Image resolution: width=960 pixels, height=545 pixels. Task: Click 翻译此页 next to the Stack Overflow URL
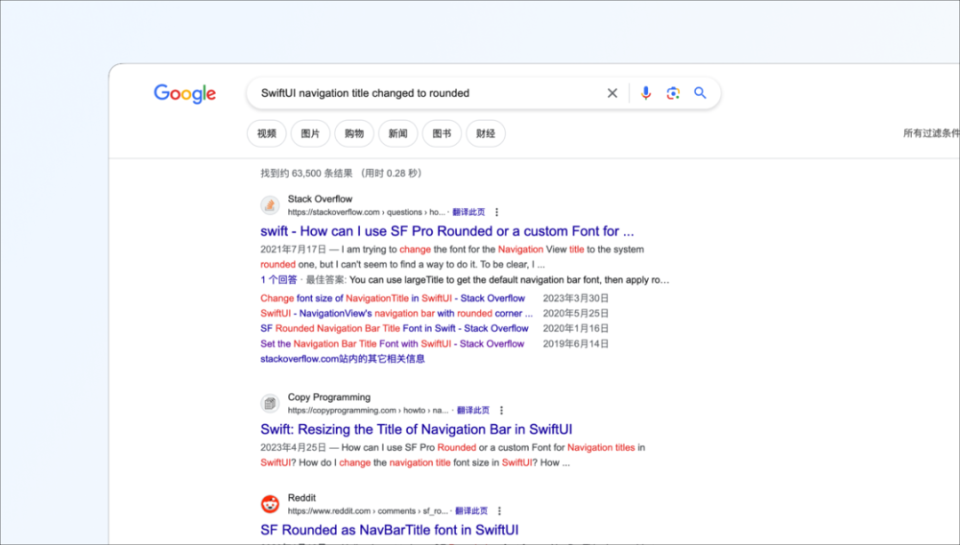point(468,212)
